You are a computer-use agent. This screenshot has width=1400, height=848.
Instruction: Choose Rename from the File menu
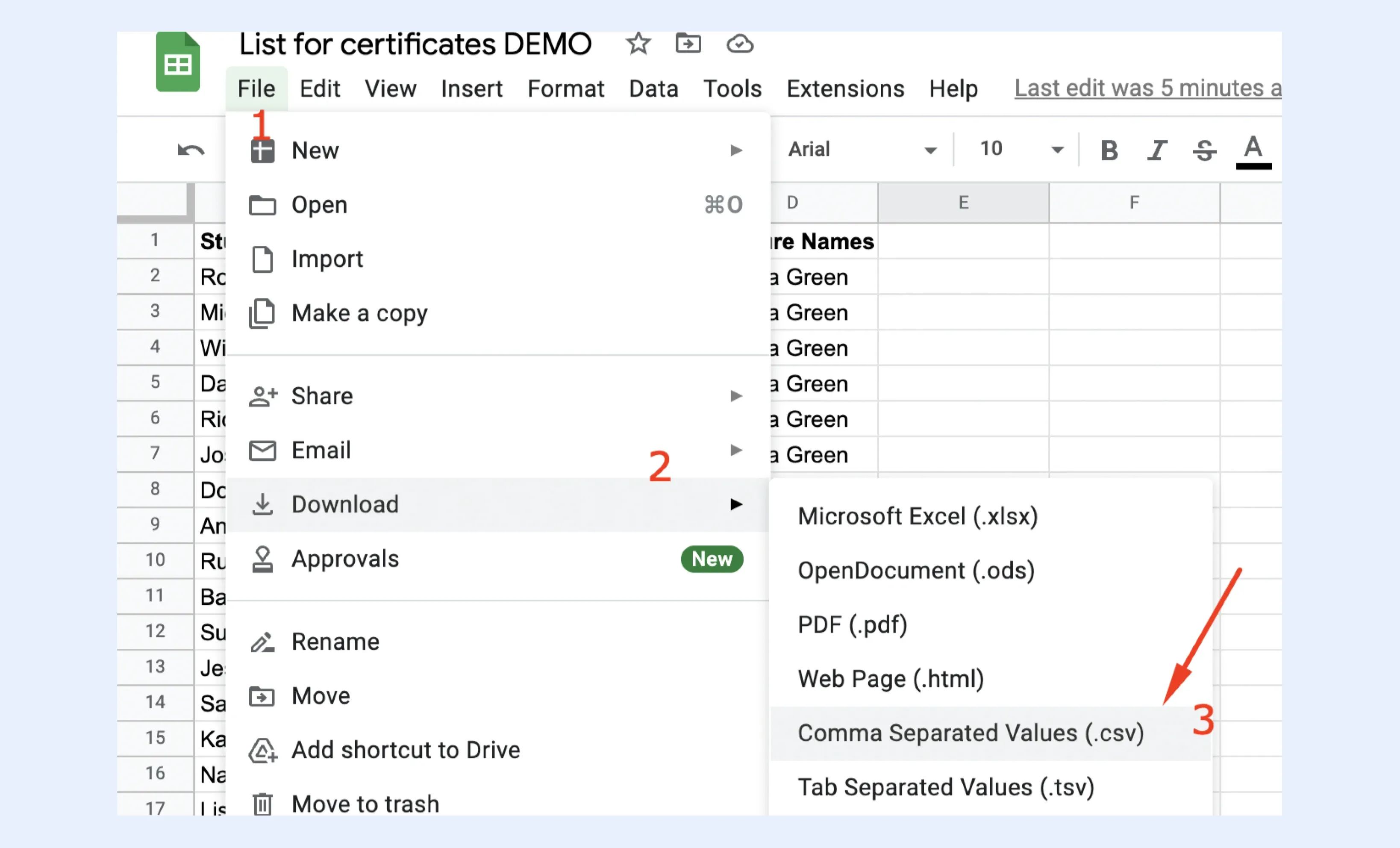498,642
